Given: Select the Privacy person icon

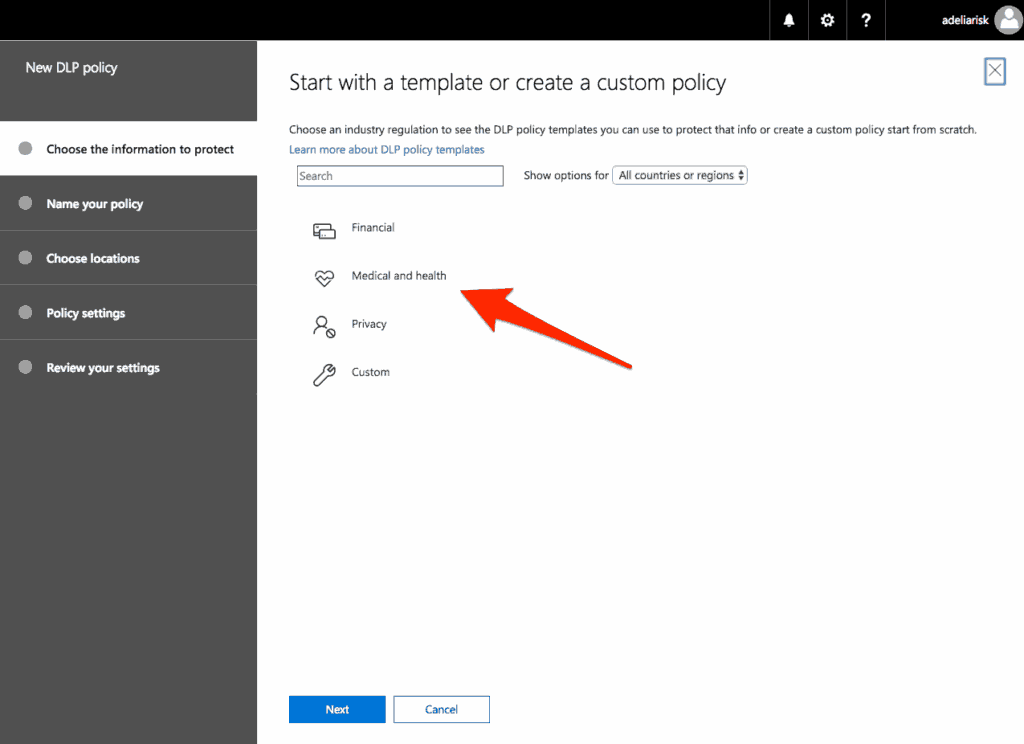Looking at the screenshot, I should tap(323, 326).
